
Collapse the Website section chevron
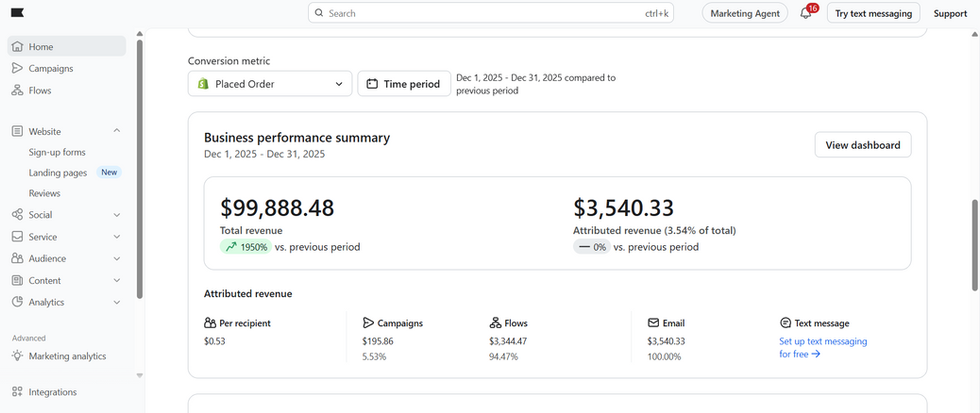(117, 131)
